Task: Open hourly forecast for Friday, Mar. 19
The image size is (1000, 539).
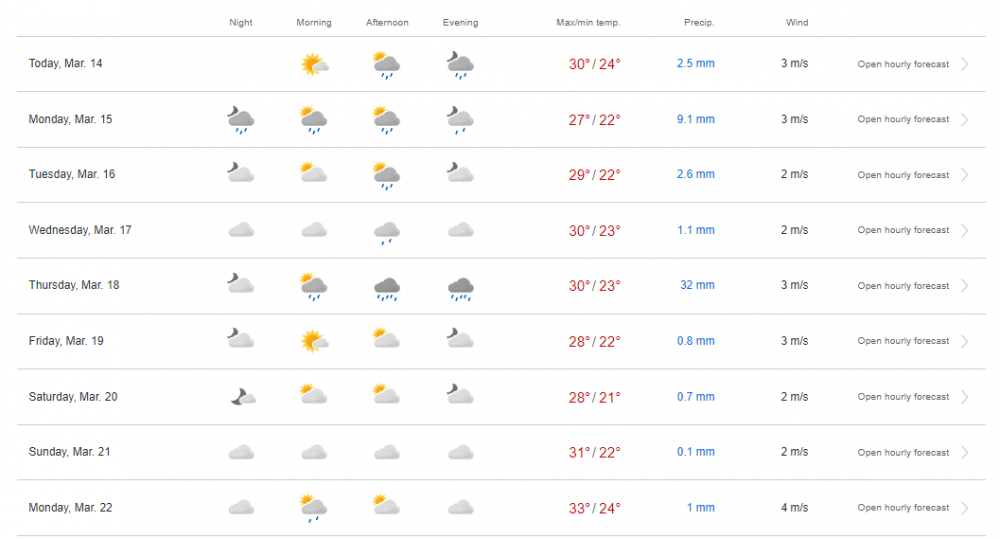Action: 903,341
